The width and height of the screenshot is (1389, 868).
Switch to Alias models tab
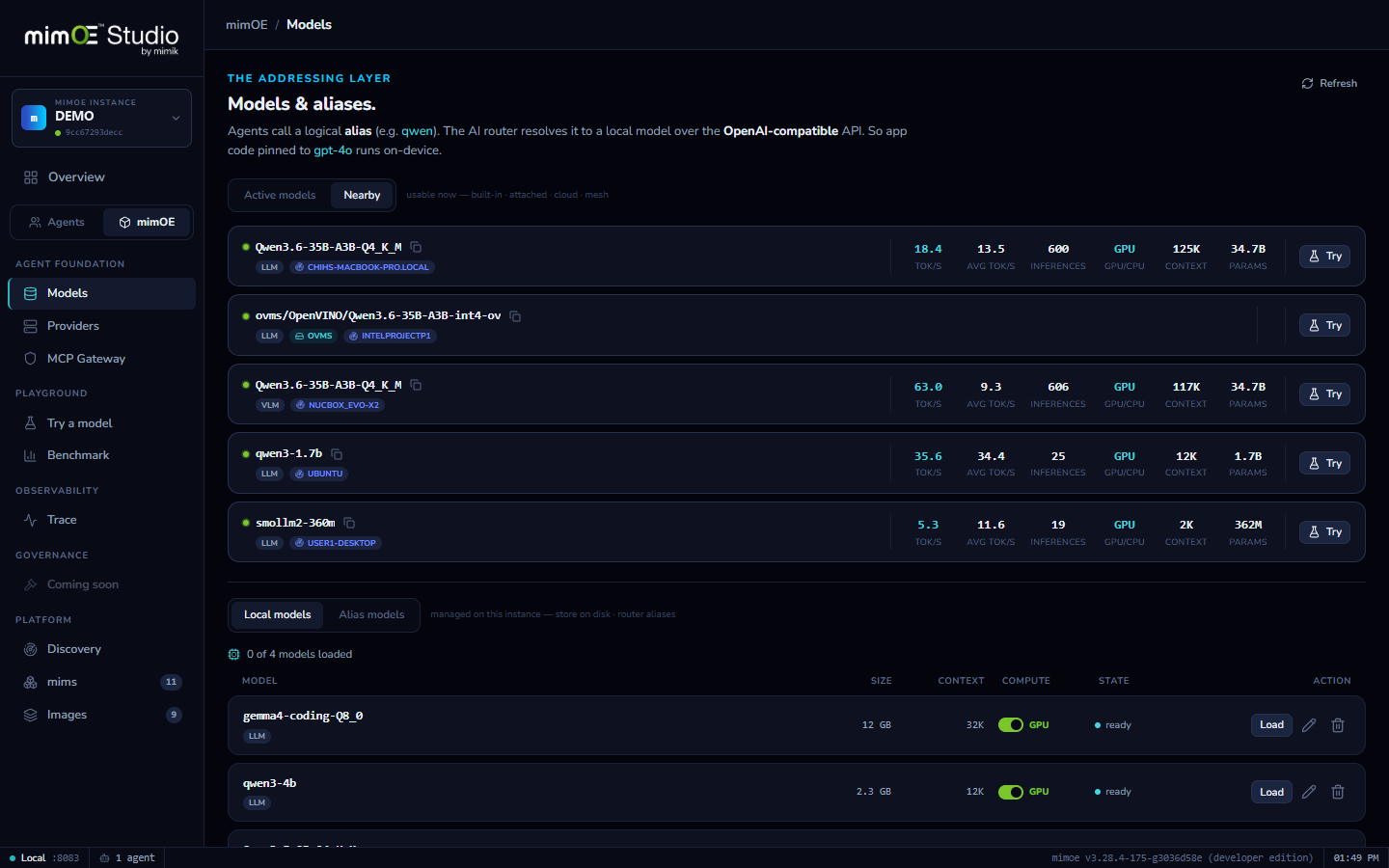tap(371, 614)
